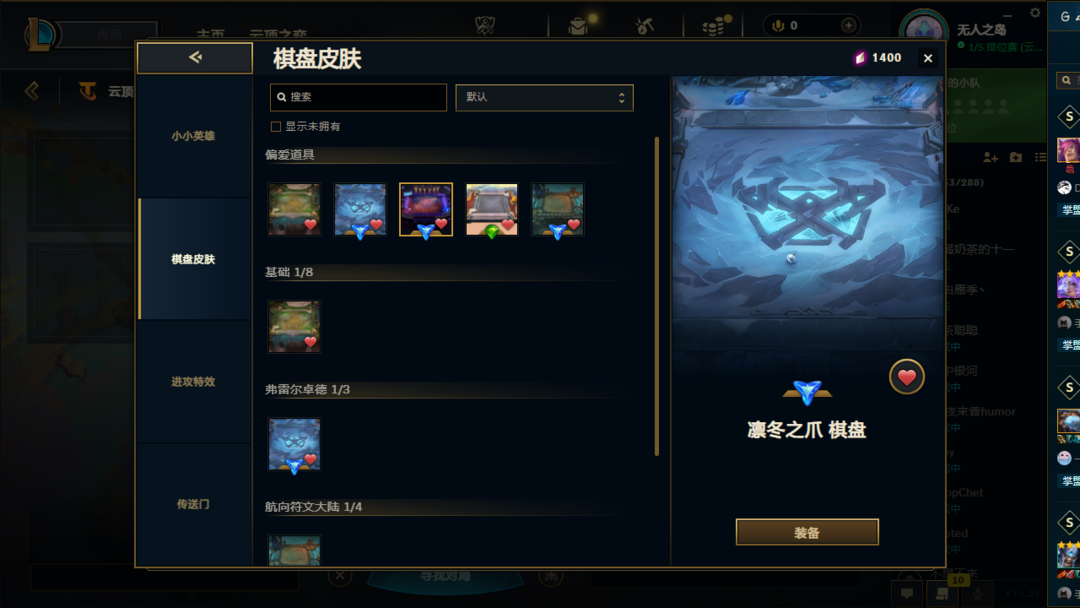1080x608 pixels.
Task: Click the purple currency icon showing 1400
Action: tap(860, 58)
